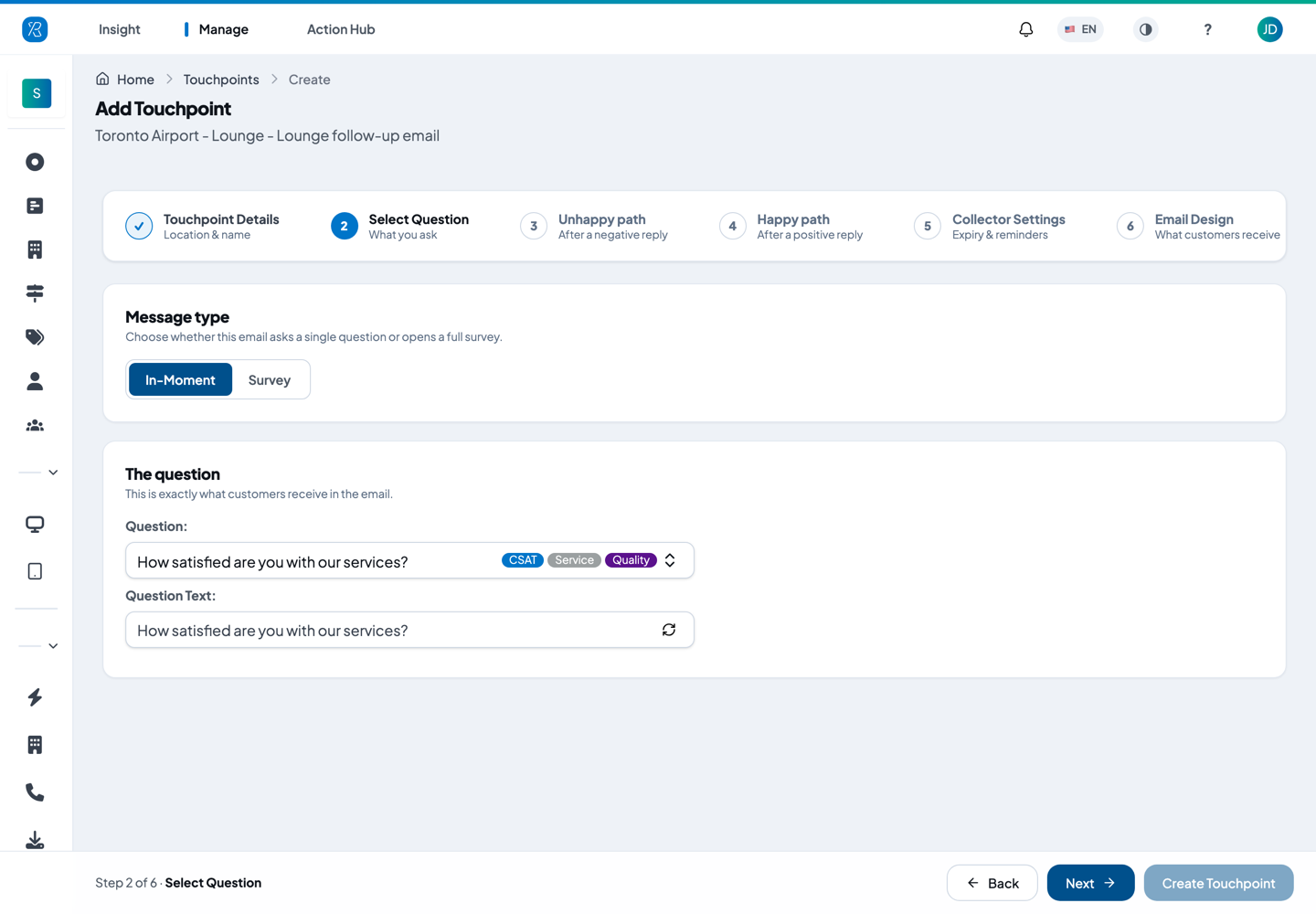
Task: Click the Quality tag badge
Action: point(631,560)
